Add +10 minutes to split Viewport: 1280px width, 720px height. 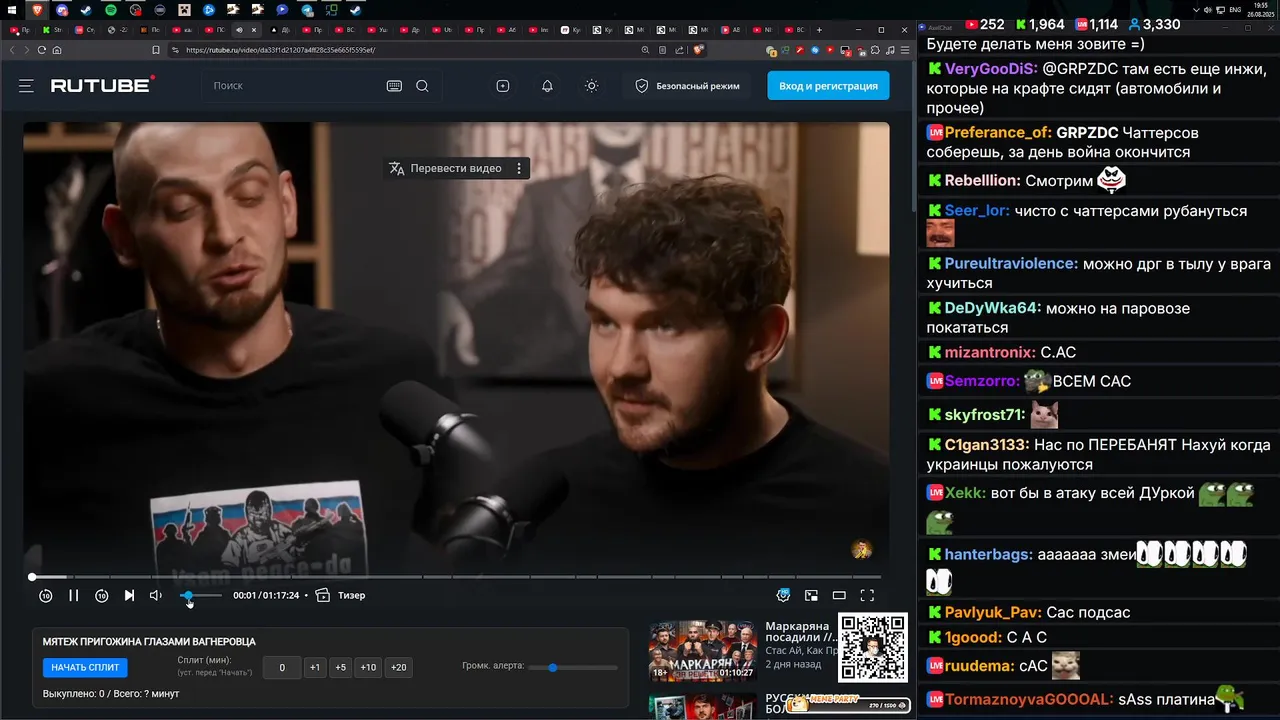tap(368, 668)
